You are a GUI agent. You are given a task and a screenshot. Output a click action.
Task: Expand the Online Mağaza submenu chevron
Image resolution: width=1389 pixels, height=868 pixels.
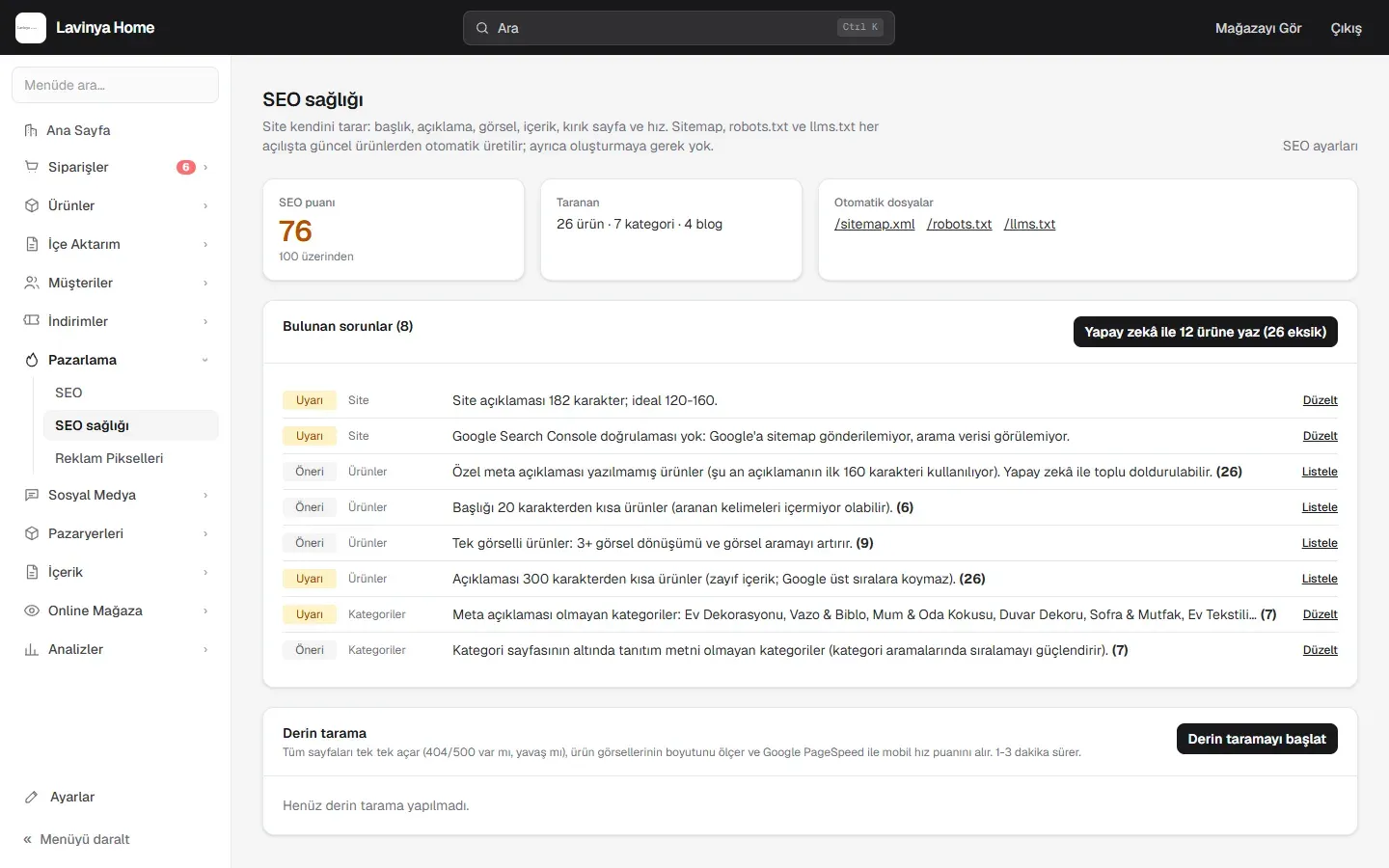click(205, 610)
